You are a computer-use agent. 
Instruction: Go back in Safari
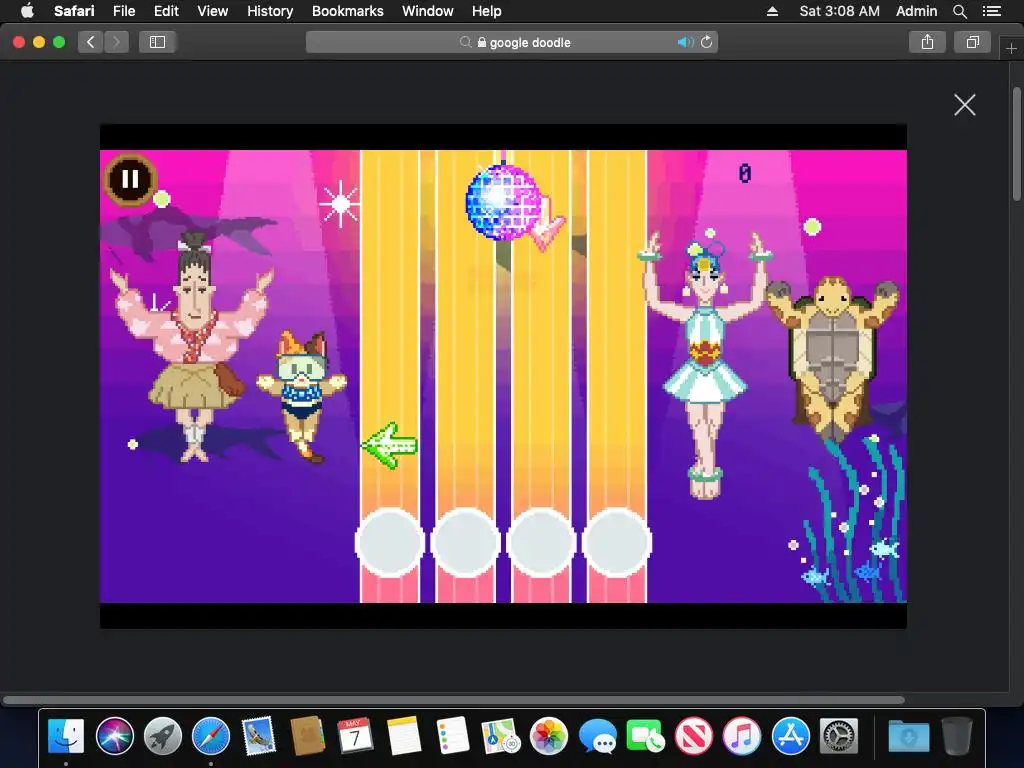pos(90,42)
